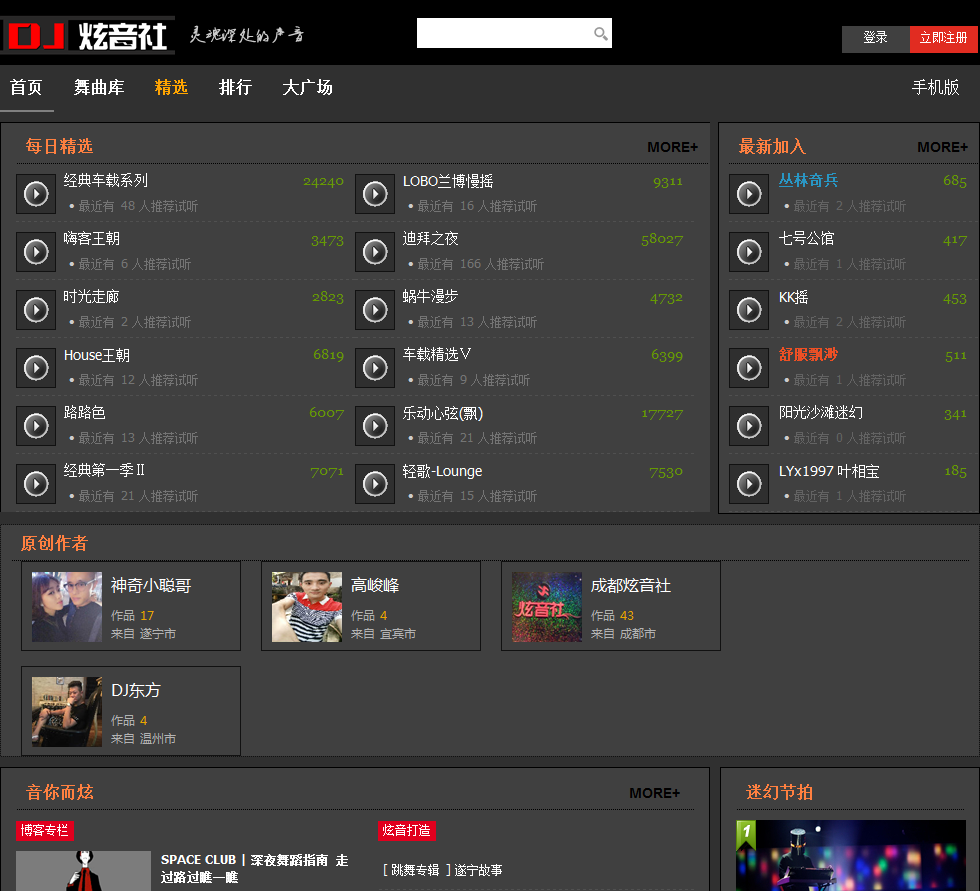This screenshot has height=891, width=980.
Task: Click MORE+ in 最新加入 section
Action: tap(942, 147)
